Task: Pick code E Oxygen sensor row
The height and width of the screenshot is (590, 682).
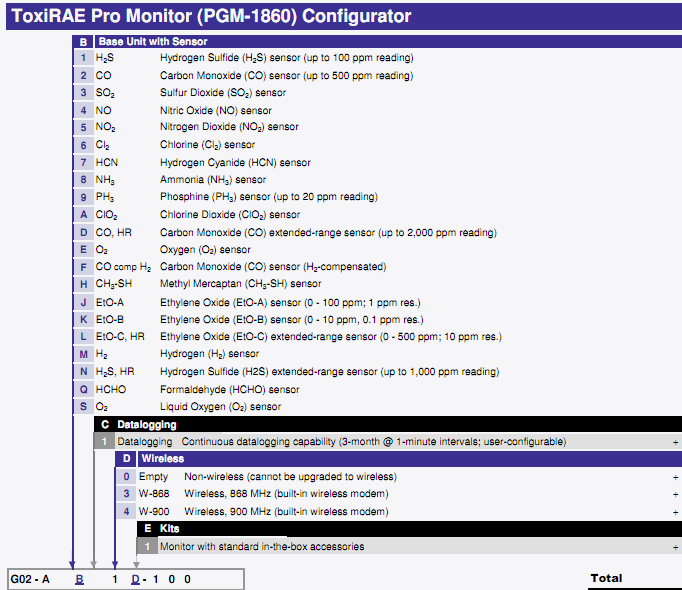Action: click(x=84, y=250)
